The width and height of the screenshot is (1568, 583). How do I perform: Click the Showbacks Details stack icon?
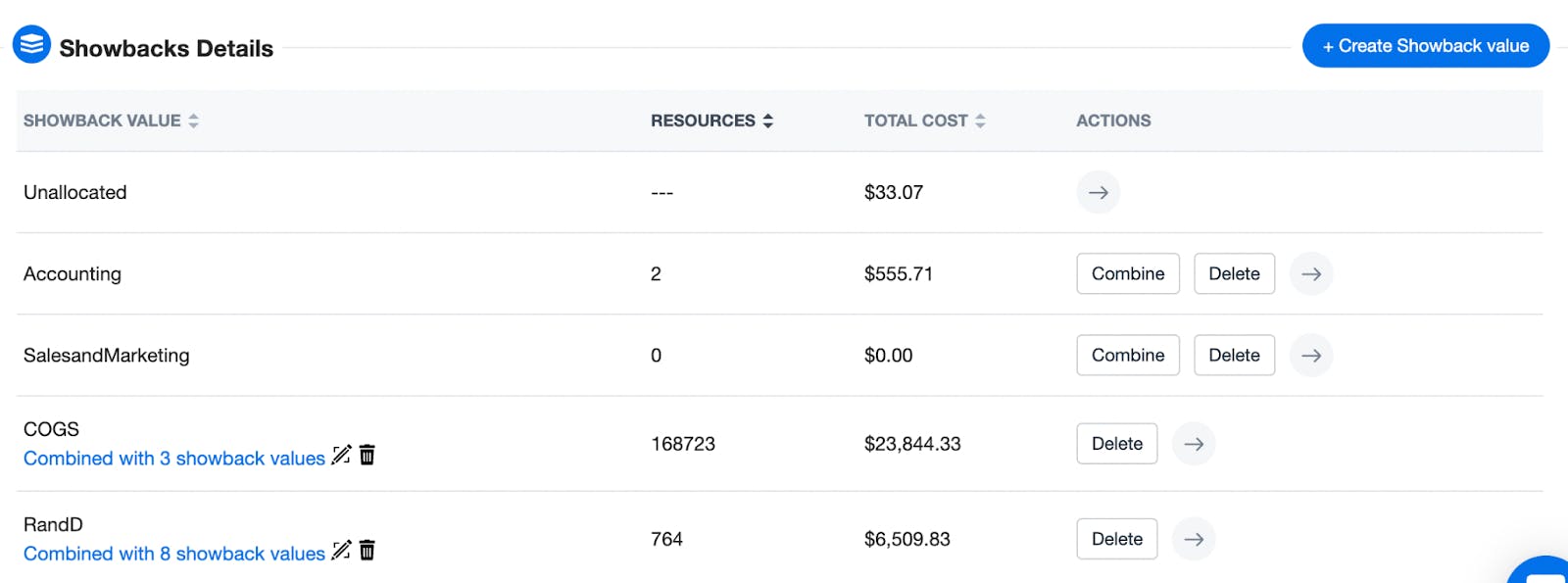pos(31,45)
